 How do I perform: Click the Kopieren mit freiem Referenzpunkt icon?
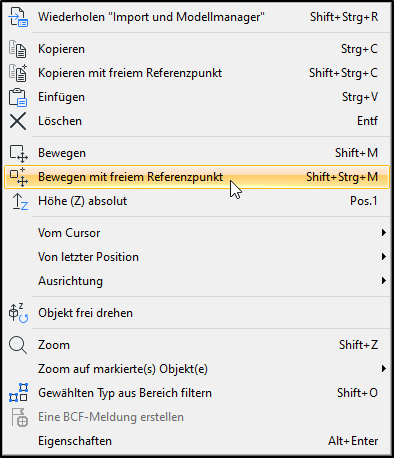click(18, 73)
